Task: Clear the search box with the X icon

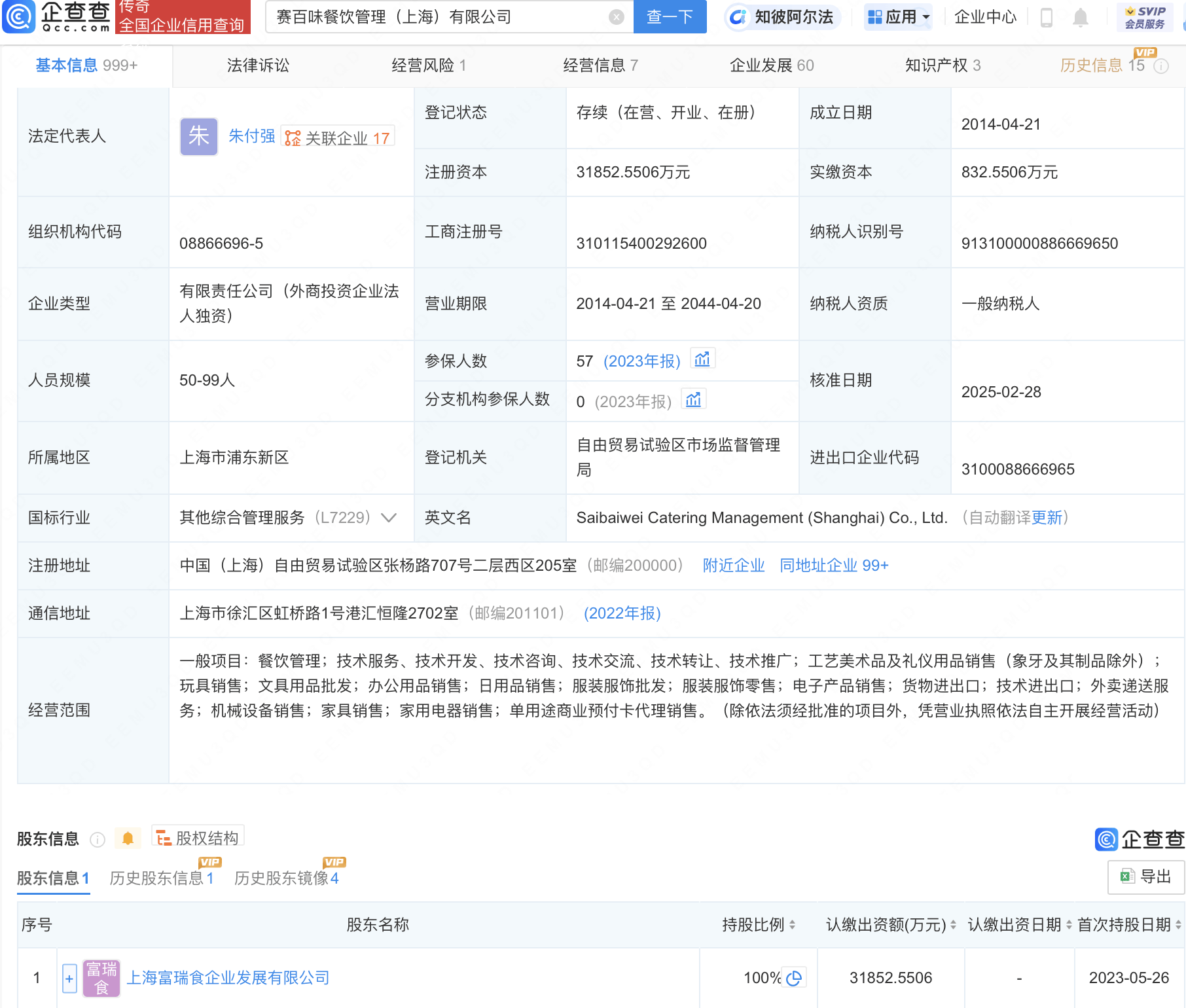Action: pos(616,17)
